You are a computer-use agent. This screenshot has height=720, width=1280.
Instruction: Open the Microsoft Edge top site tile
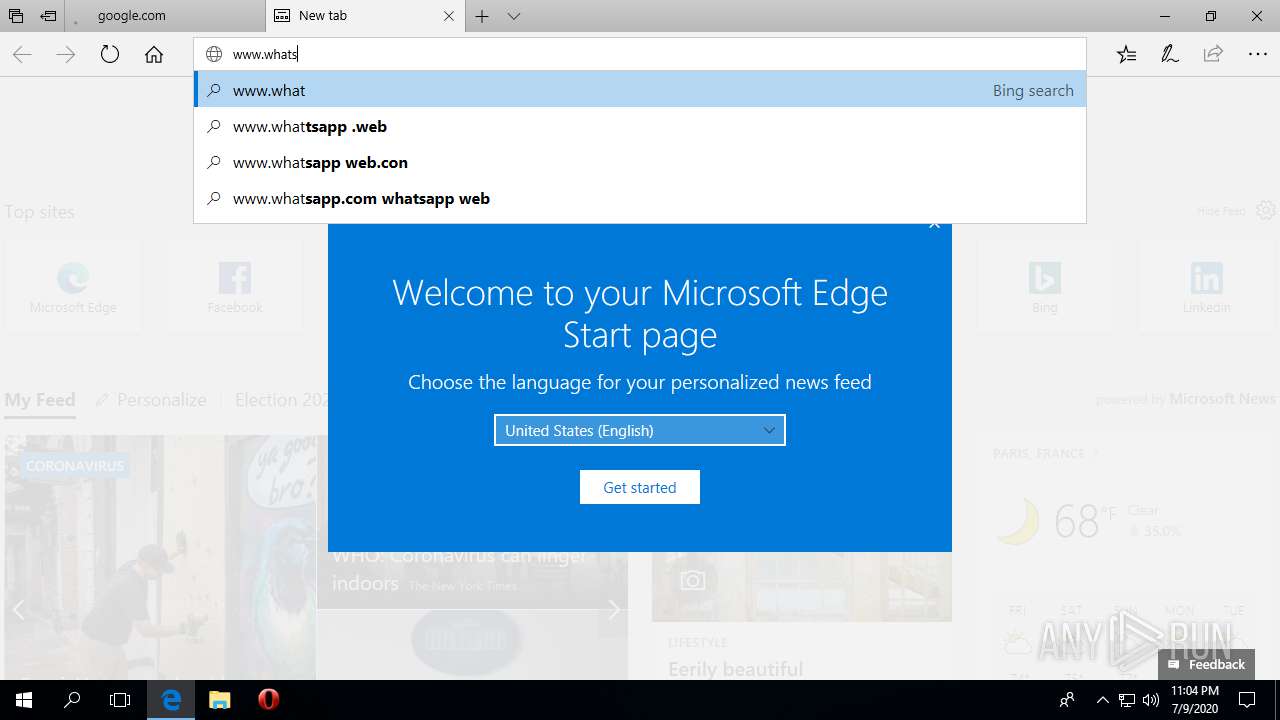[x=73, y=285]
